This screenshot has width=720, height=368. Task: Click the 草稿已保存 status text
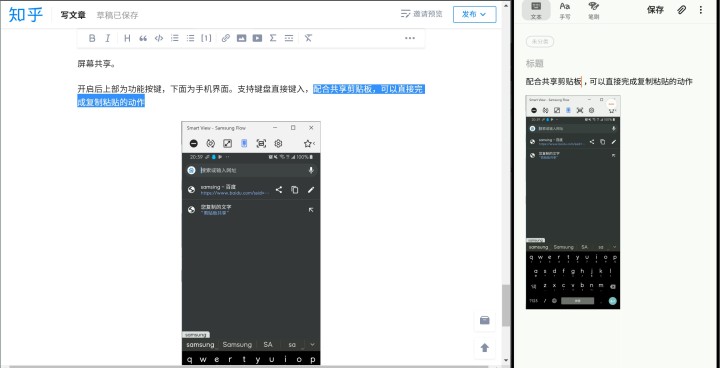tap(117, 15)
